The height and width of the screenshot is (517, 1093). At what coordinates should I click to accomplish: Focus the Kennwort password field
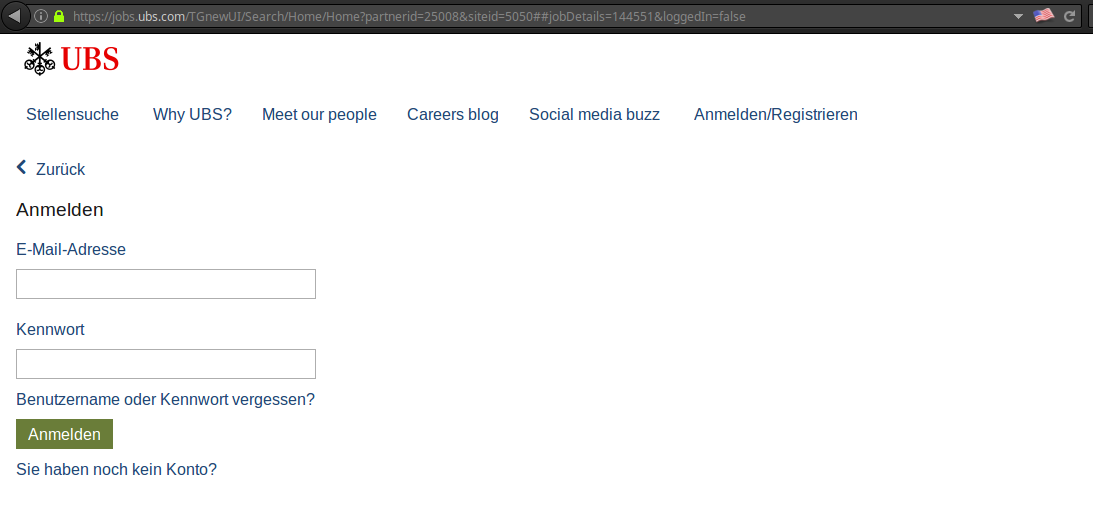click(166, 364)
